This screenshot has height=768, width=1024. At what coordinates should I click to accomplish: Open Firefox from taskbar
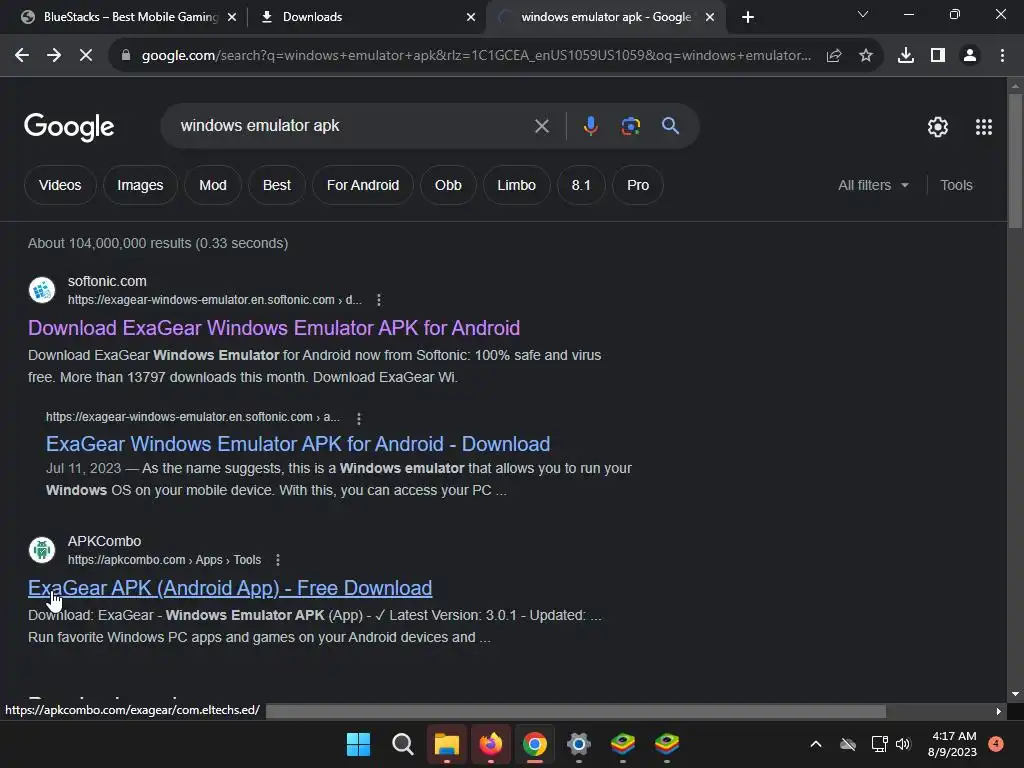pyautogui.click(x=490, y=744)
